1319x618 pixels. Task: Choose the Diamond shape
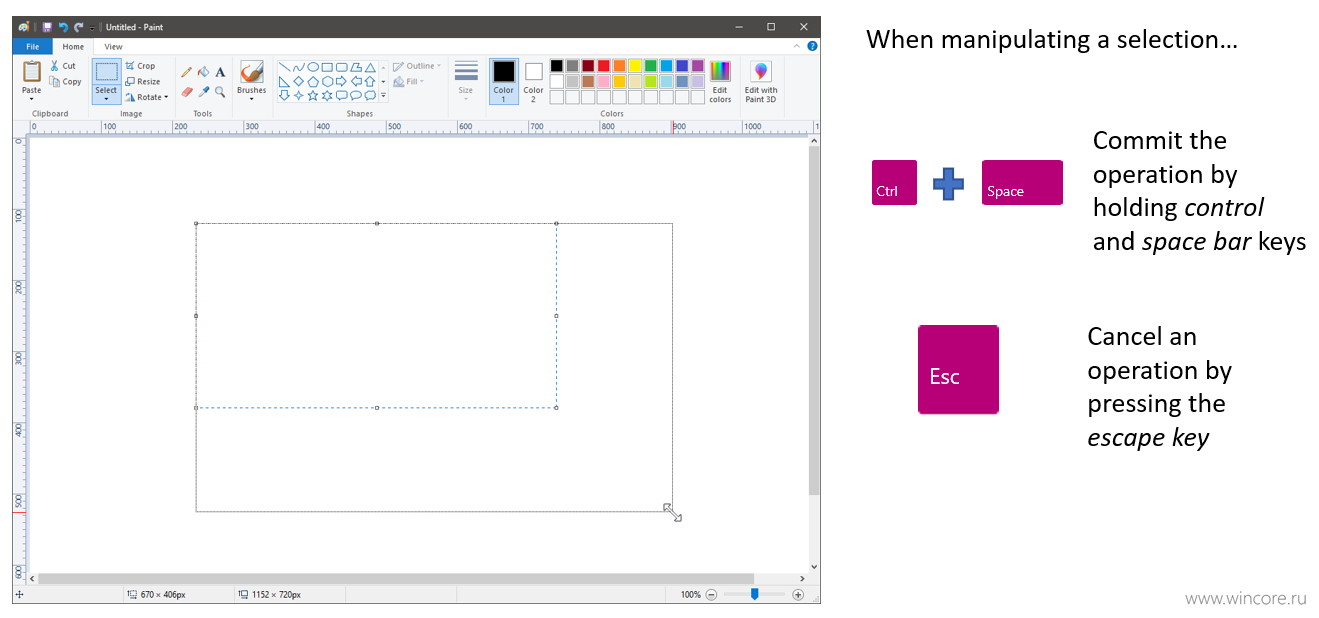pos(298,81)
